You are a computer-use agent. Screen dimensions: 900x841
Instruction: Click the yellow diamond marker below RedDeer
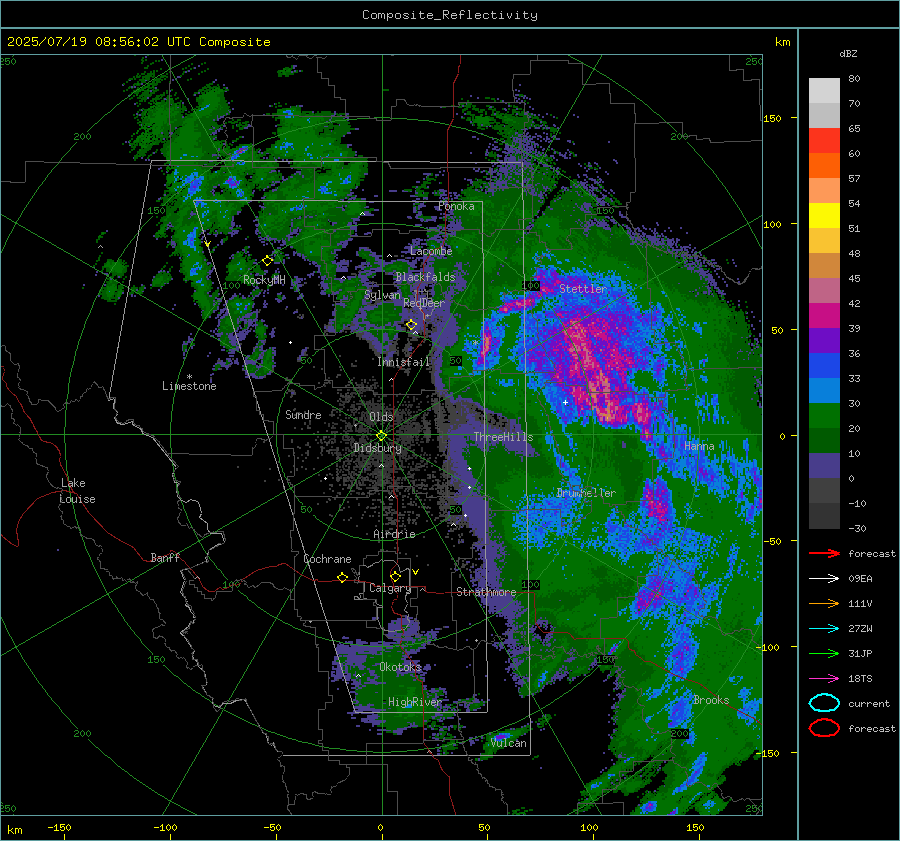pos(411,325)
